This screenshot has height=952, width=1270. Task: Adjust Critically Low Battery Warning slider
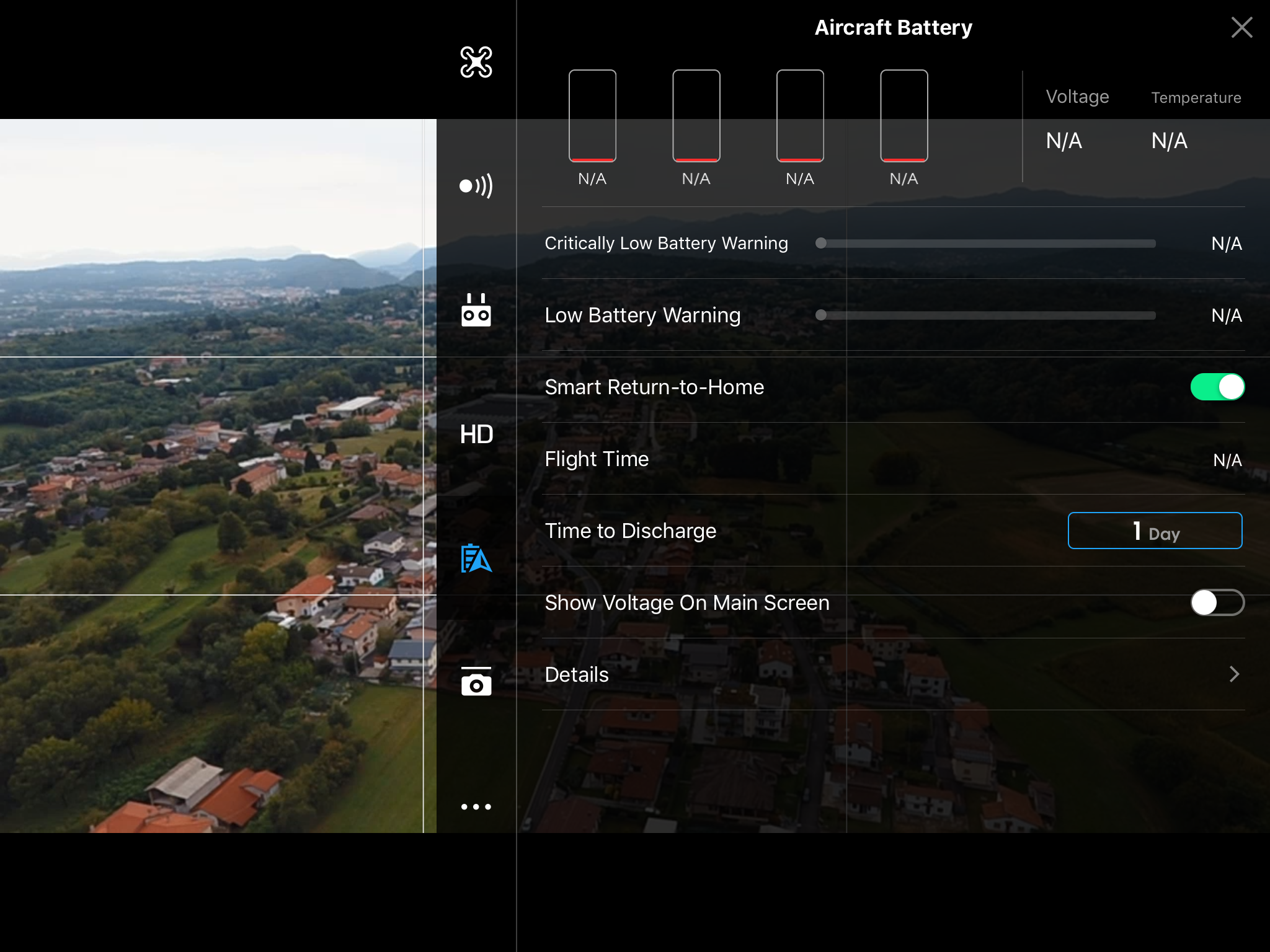[985, 243]
